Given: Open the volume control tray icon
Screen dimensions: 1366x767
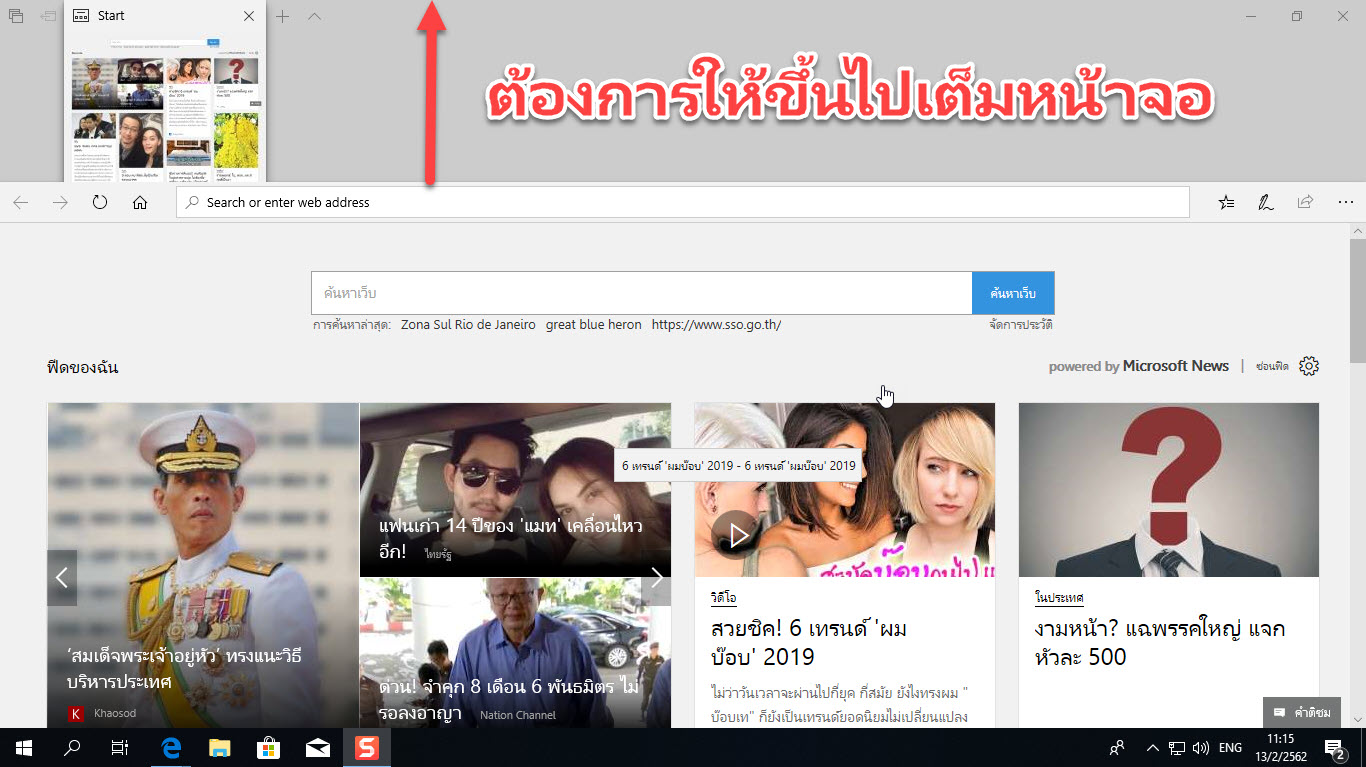Looking at the screenshot, I should point(1201,747).
